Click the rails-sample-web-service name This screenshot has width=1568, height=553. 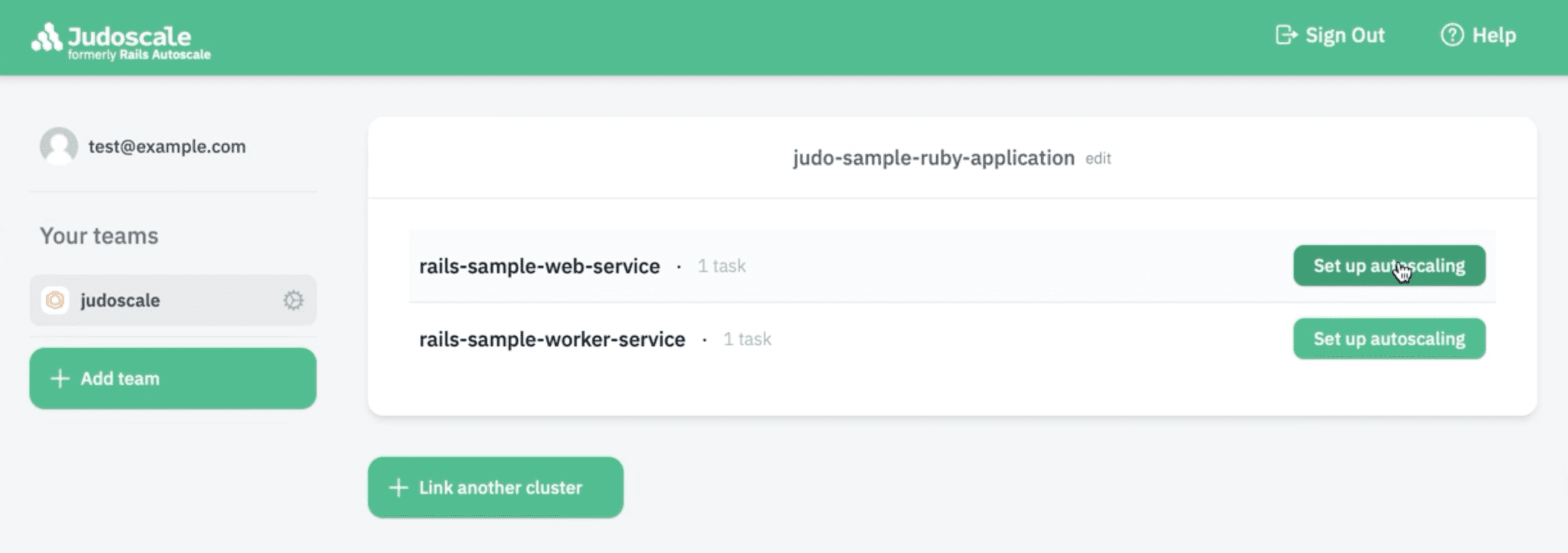tap(539, 266)
